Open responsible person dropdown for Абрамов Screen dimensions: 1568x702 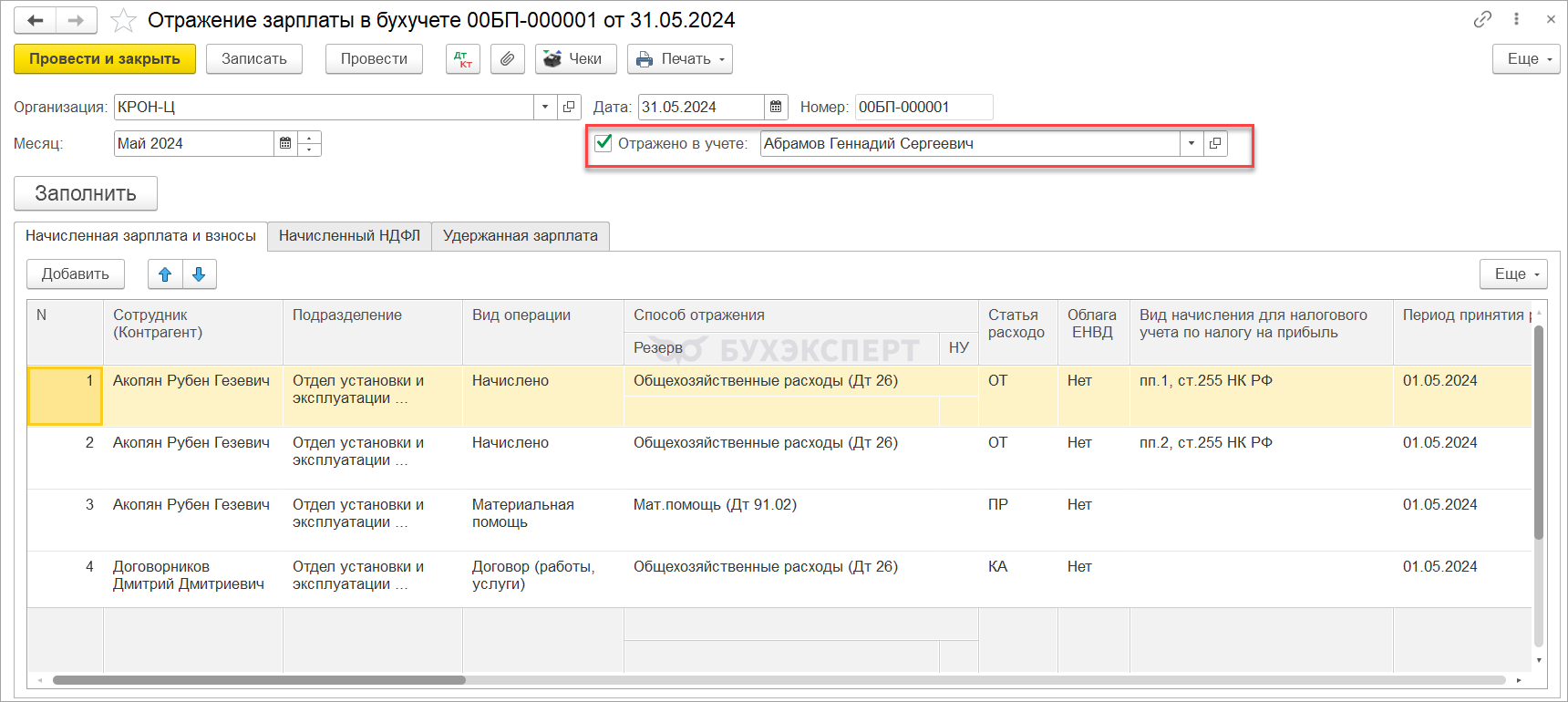coord(1191,143)
